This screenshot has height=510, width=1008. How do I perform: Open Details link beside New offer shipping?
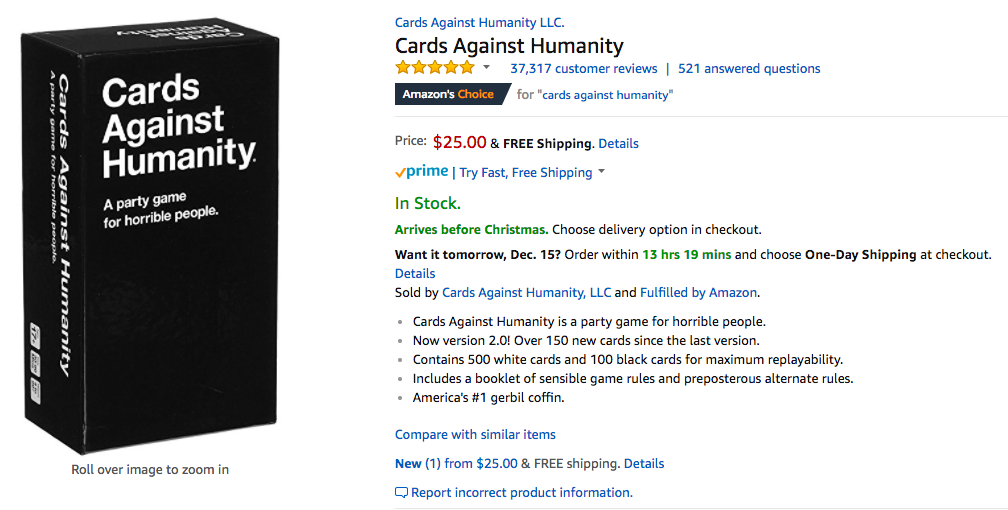point(644,463)
